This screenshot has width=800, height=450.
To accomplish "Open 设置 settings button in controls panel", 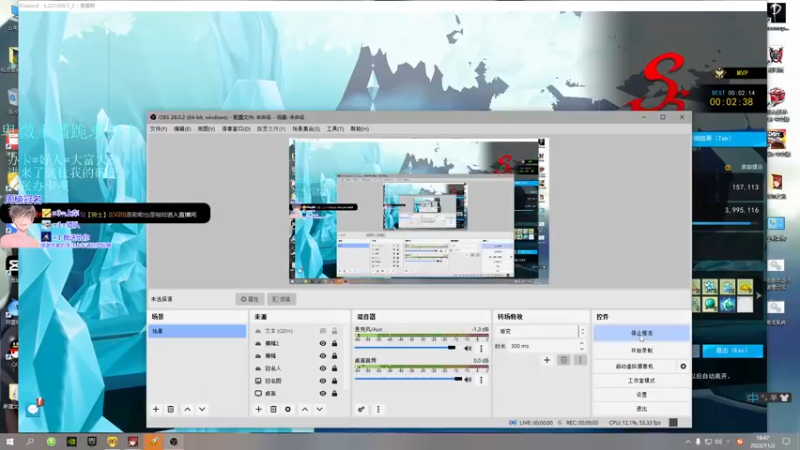I will pyautogui.click(x=641, y=394).
